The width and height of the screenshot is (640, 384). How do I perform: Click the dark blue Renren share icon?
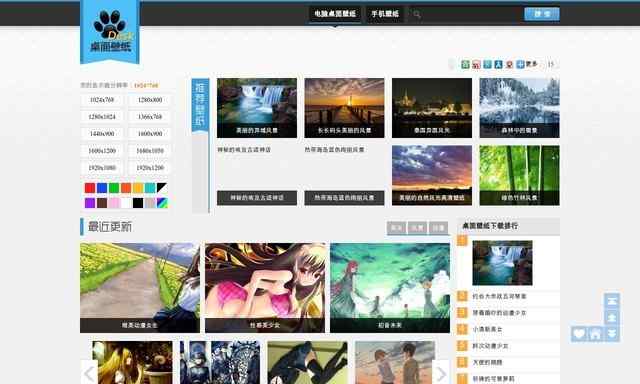tap(498, 64)
